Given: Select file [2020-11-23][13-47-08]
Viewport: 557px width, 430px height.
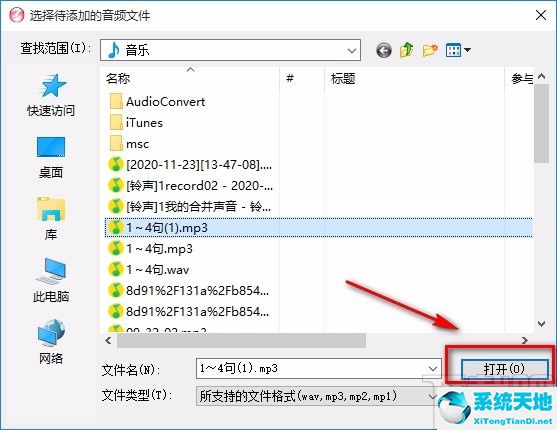Looking at the screenshot, I should (190, 165).
